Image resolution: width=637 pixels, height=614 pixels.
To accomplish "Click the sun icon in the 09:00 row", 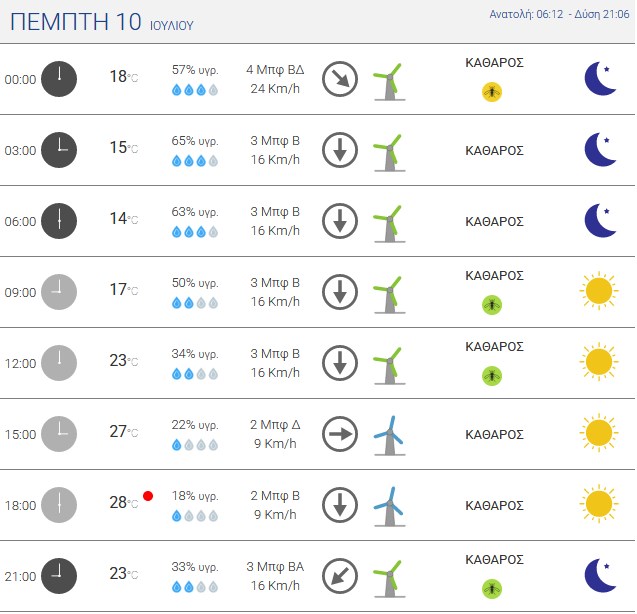I will click(x=599, y=291).
